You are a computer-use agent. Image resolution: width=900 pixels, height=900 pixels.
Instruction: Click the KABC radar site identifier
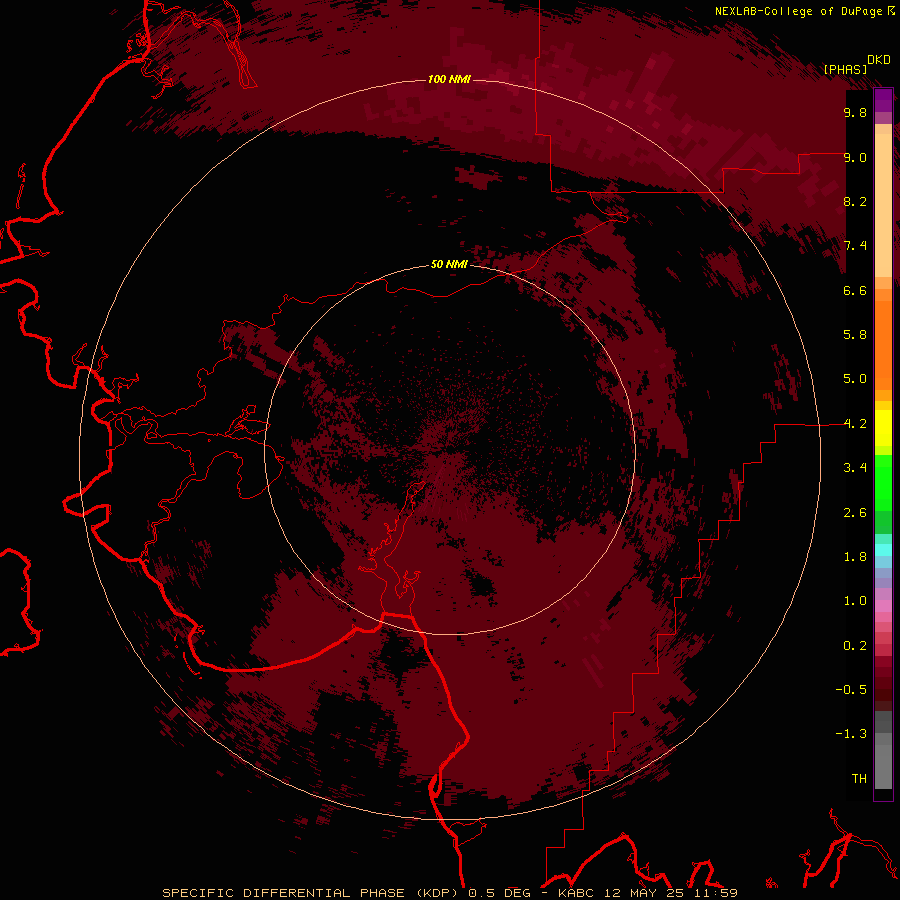[x=578, y=893]
